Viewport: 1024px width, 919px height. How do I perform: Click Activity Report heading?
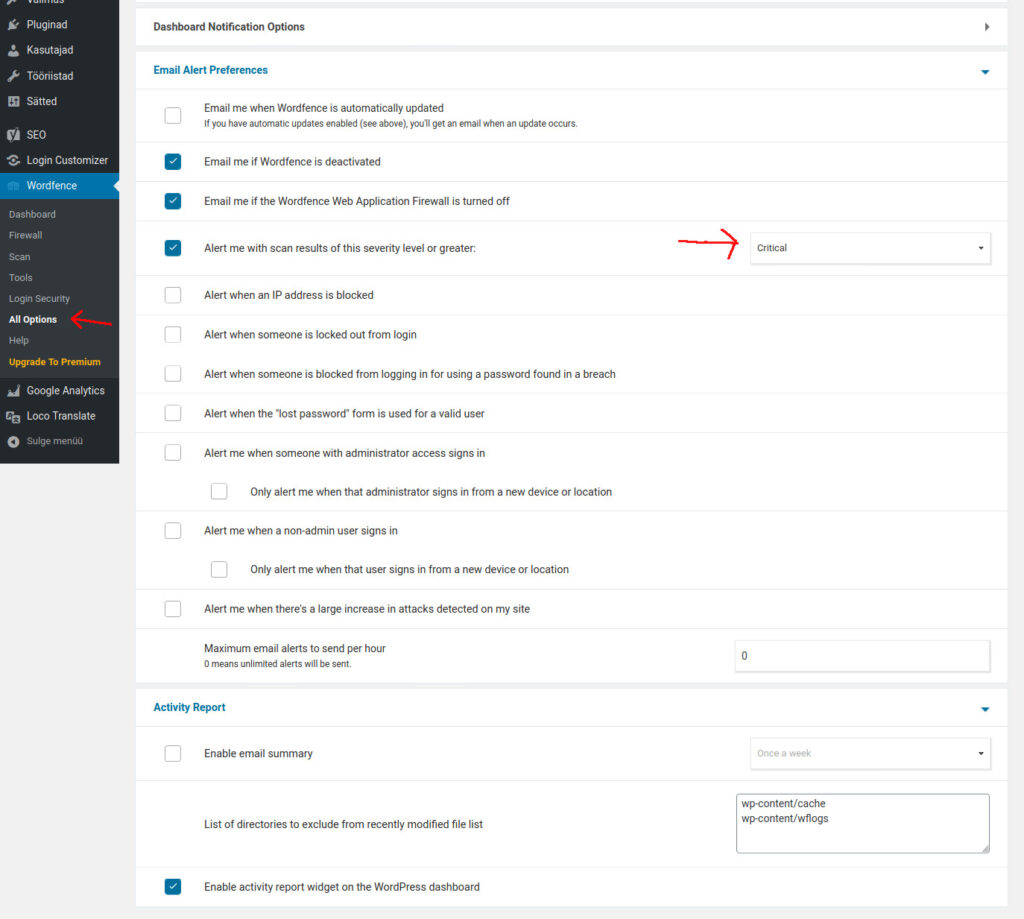click(189, 707)
